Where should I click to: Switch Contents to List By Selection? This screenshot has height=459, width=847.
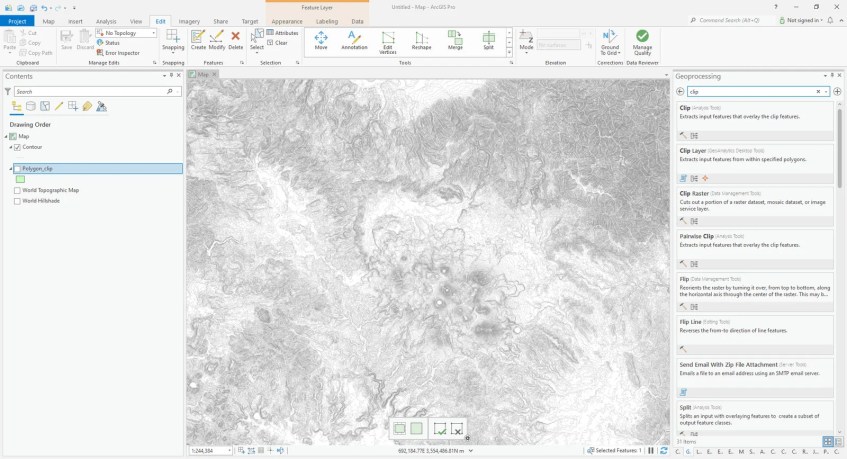coord(45,106)
